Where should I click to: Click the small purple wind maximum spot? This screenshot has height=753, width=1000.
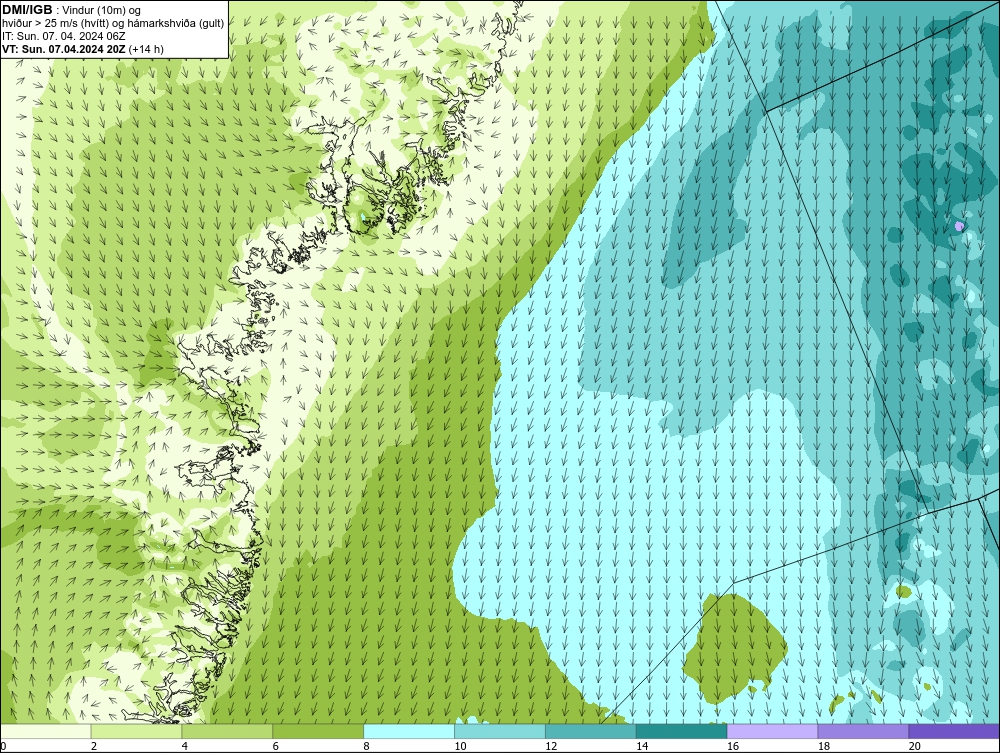959,225
